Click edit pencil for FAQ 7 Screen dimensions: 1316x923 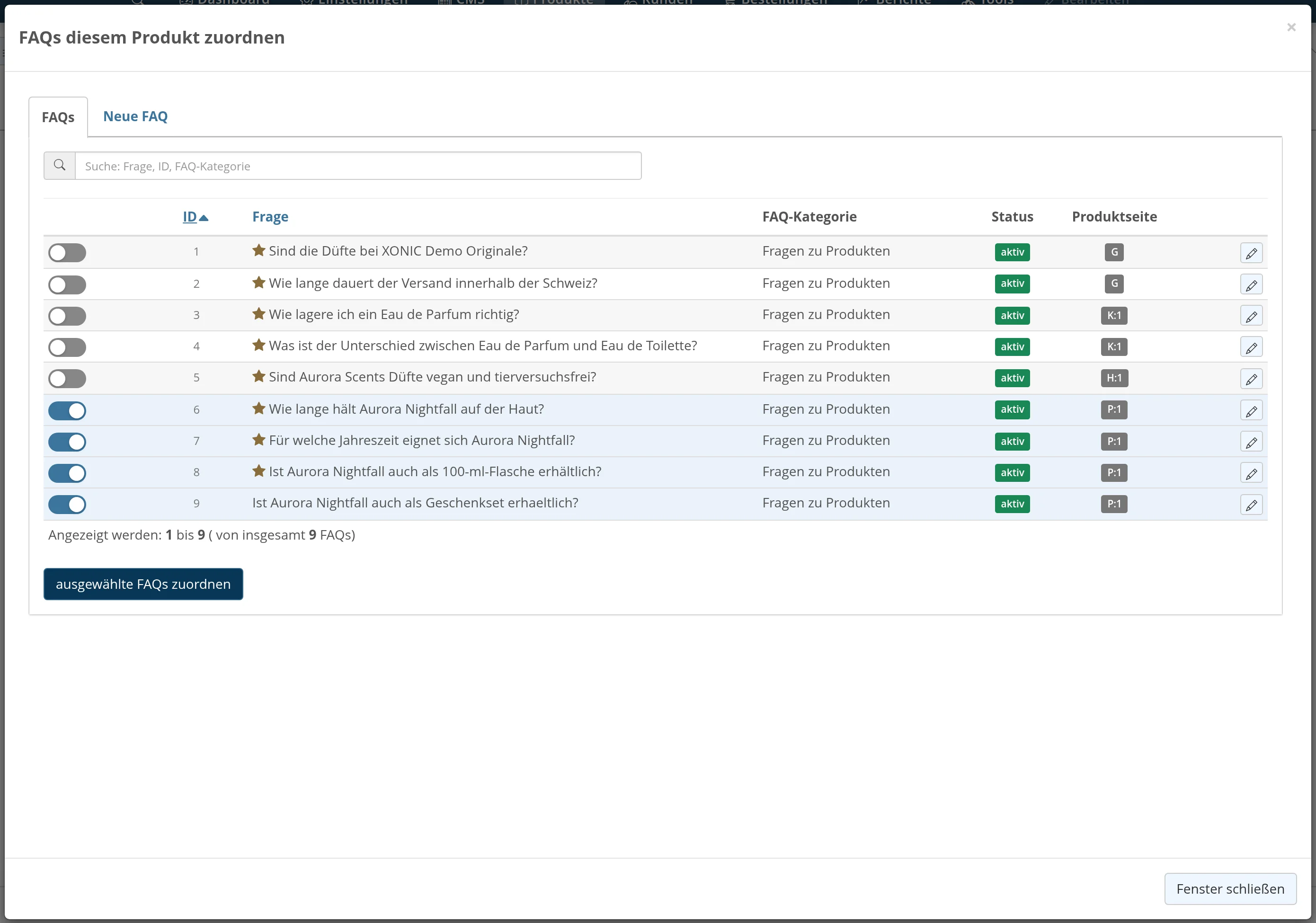[1251, 442]
